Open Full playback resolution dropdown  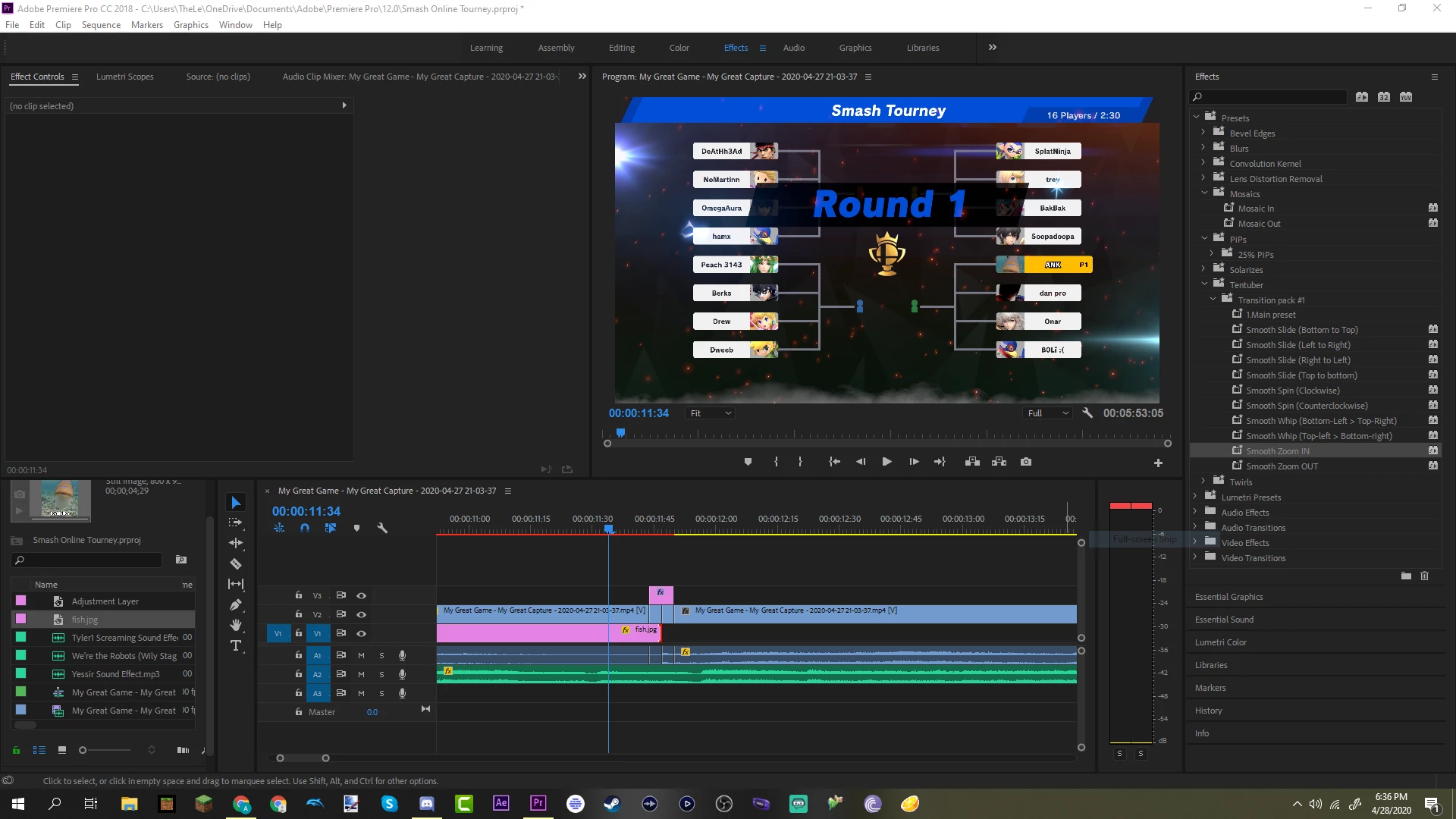(1048, 413)
